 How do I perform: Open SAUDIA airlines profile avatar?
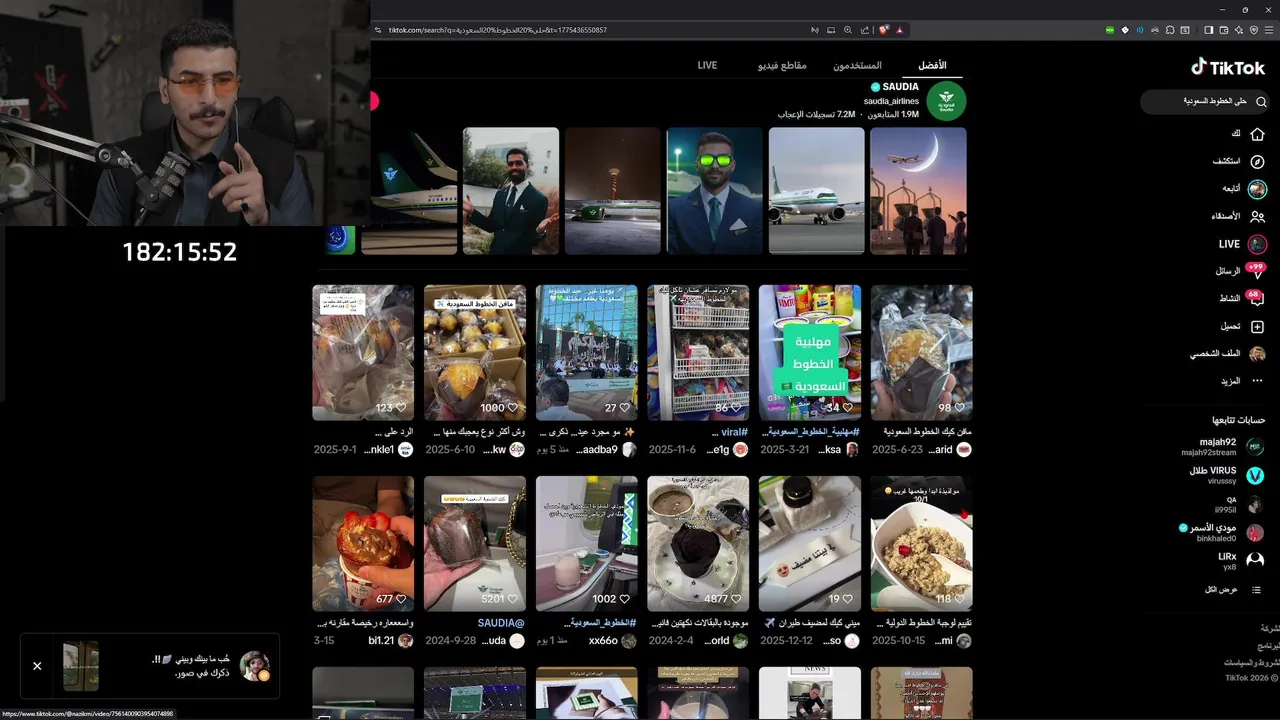tap(946, 102)
